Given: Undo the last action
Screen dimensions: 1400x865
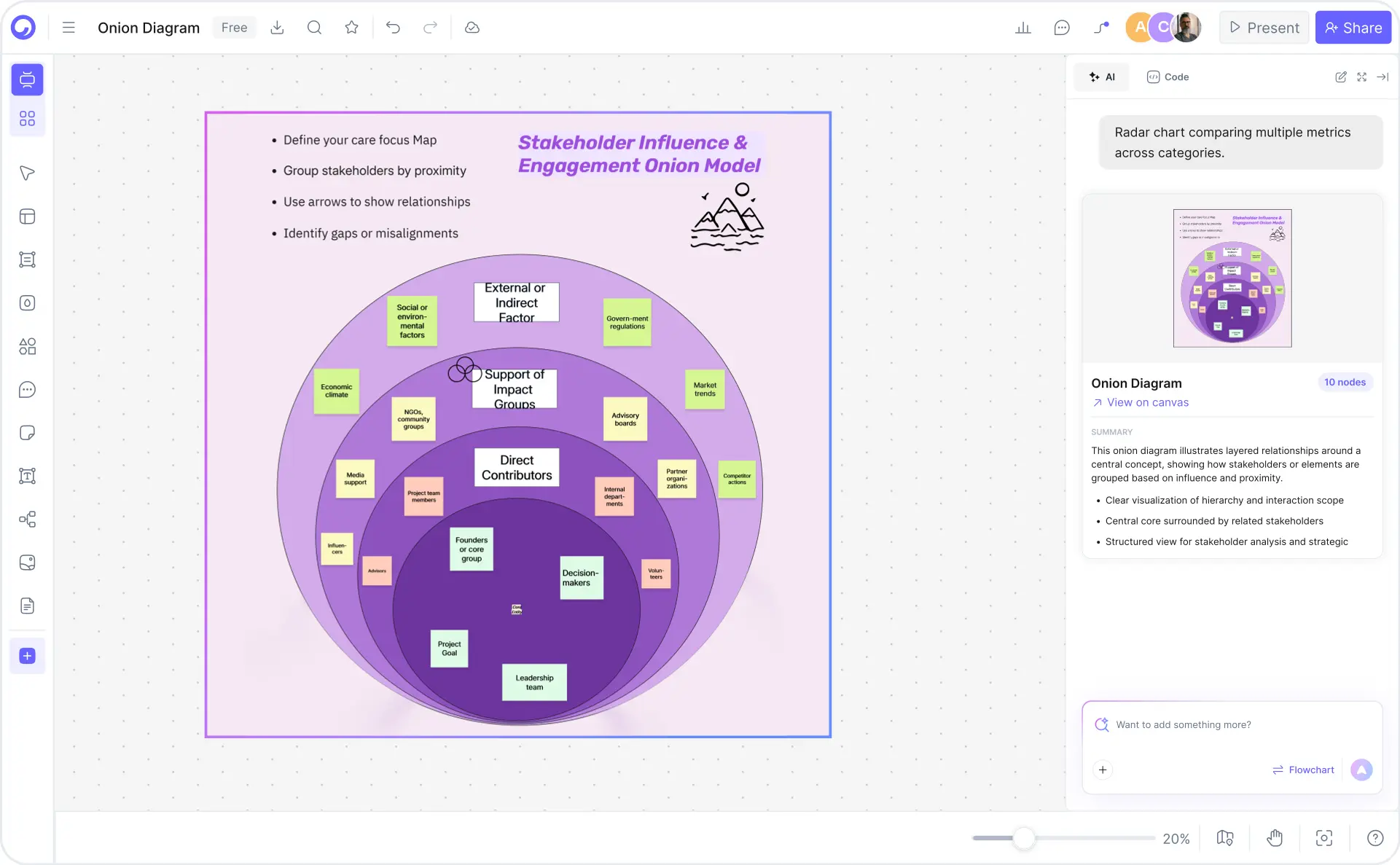Looking at the screenshot, I should (393, 28).
